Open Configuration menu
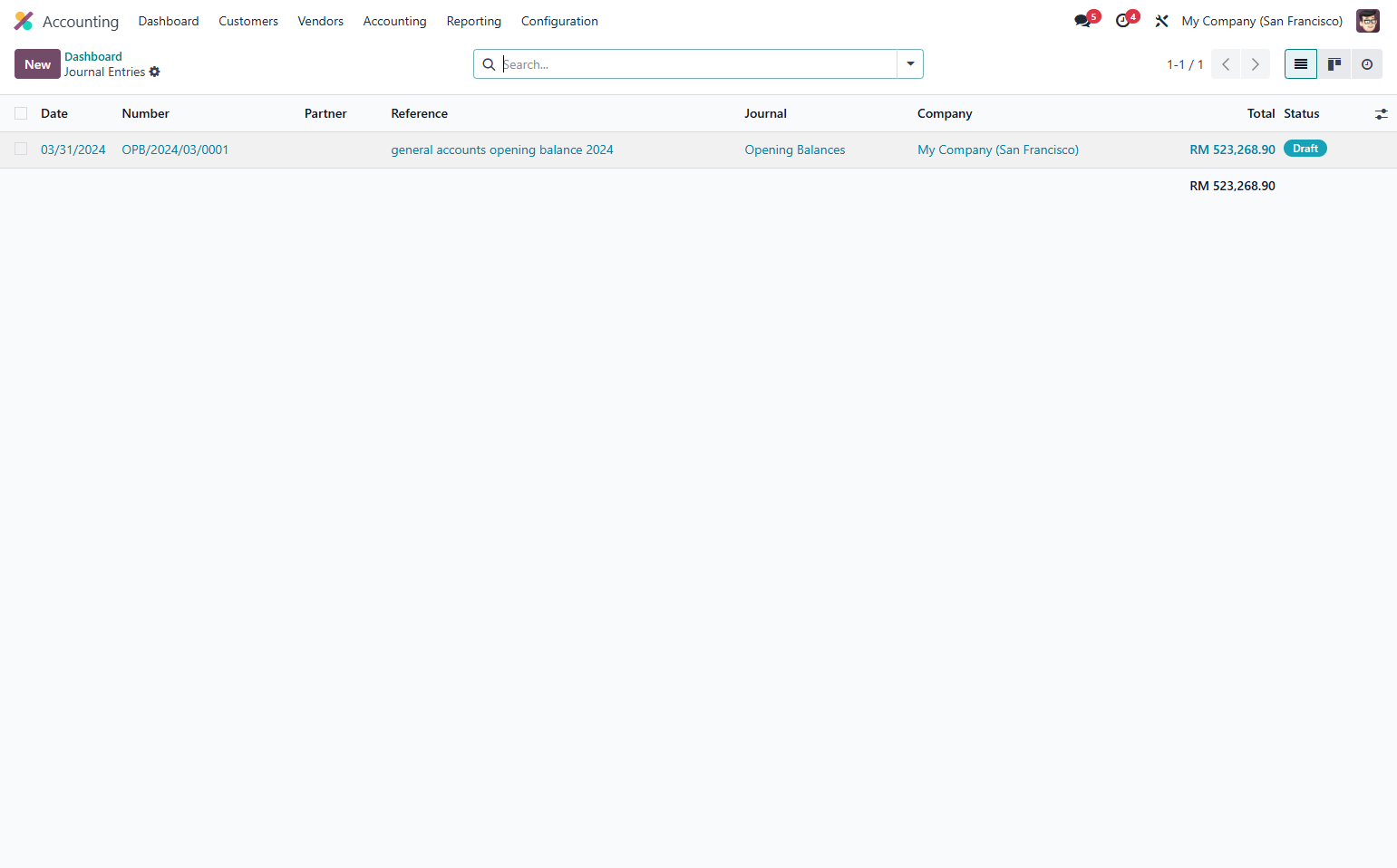Screen dimensions: 1397x868 (559, 21)
